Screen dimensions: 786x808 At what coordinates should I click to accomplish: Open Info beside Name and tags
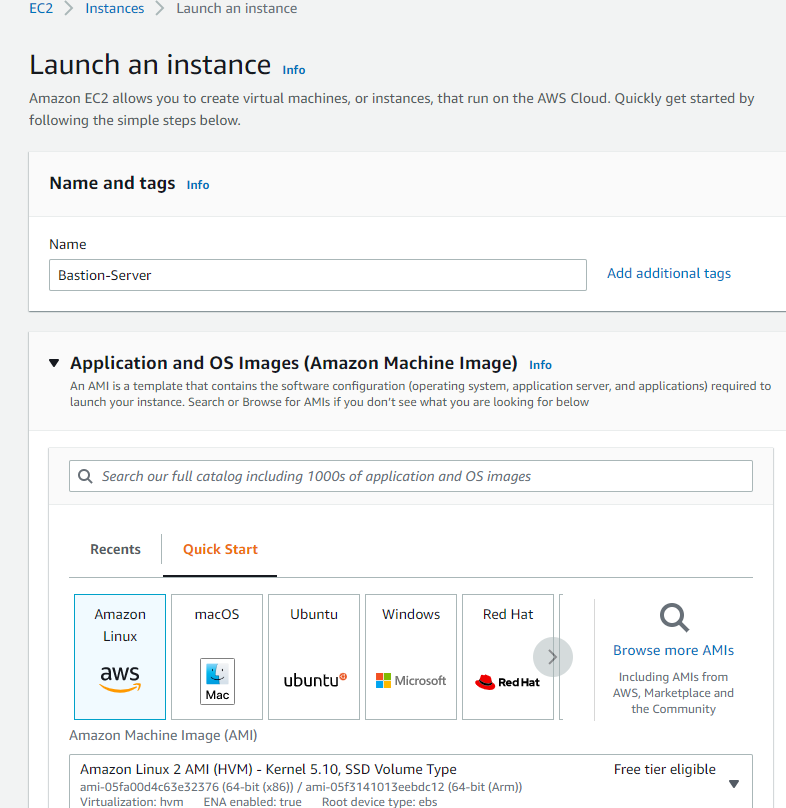(198, 185)
